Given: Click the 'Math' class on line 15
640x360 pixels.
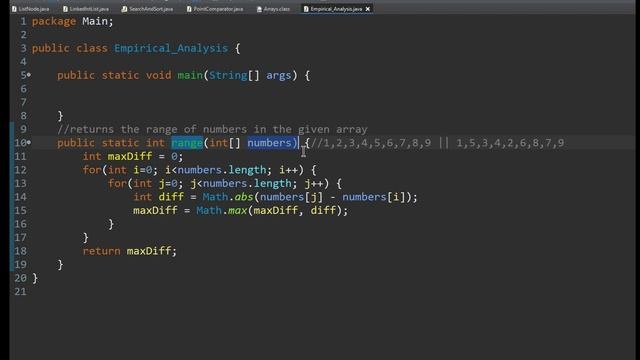Looking at the screenshot, I should pos(209,210).
